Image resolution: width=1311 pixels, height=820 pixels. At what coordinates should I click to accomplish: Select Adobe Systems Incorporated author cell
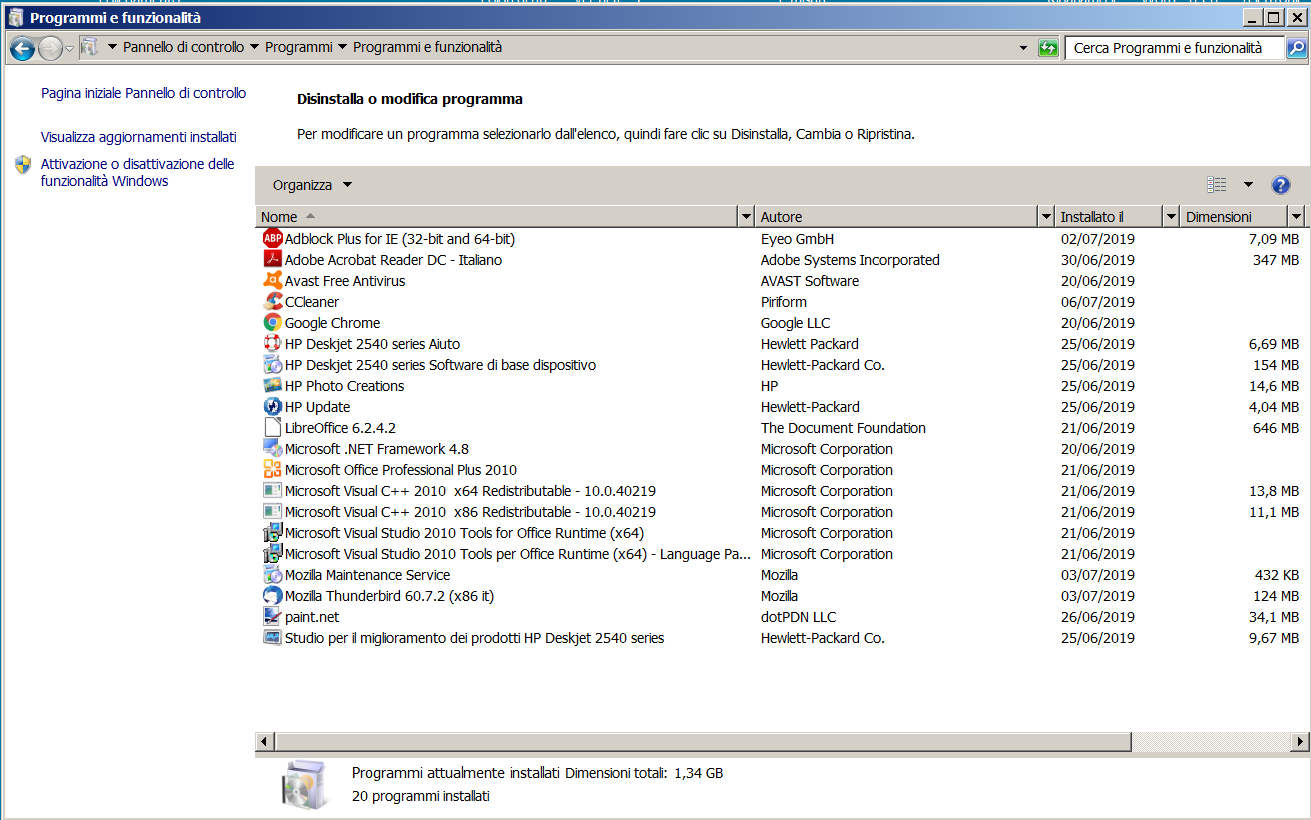click(850, 260)
